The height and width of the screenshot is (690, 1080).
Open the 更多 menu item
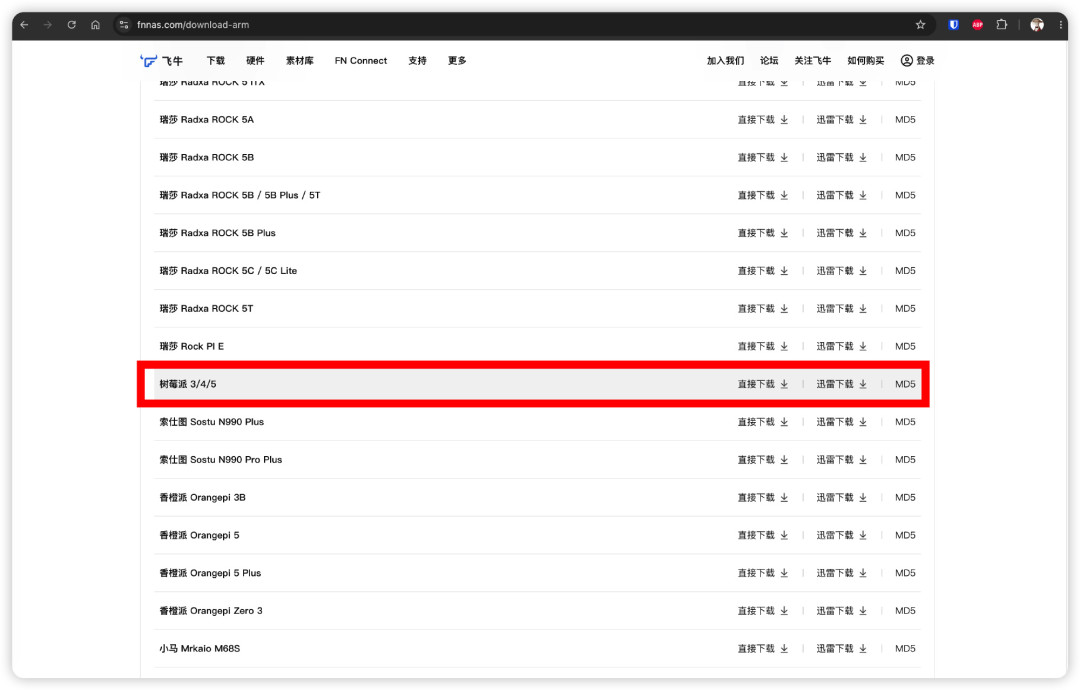(457, 61)
